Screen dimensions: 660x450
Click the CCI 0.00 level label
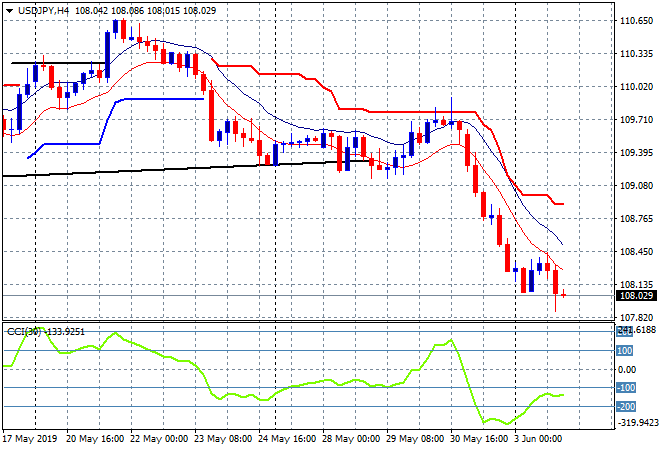pyautogui.click(x=626, y=369)
